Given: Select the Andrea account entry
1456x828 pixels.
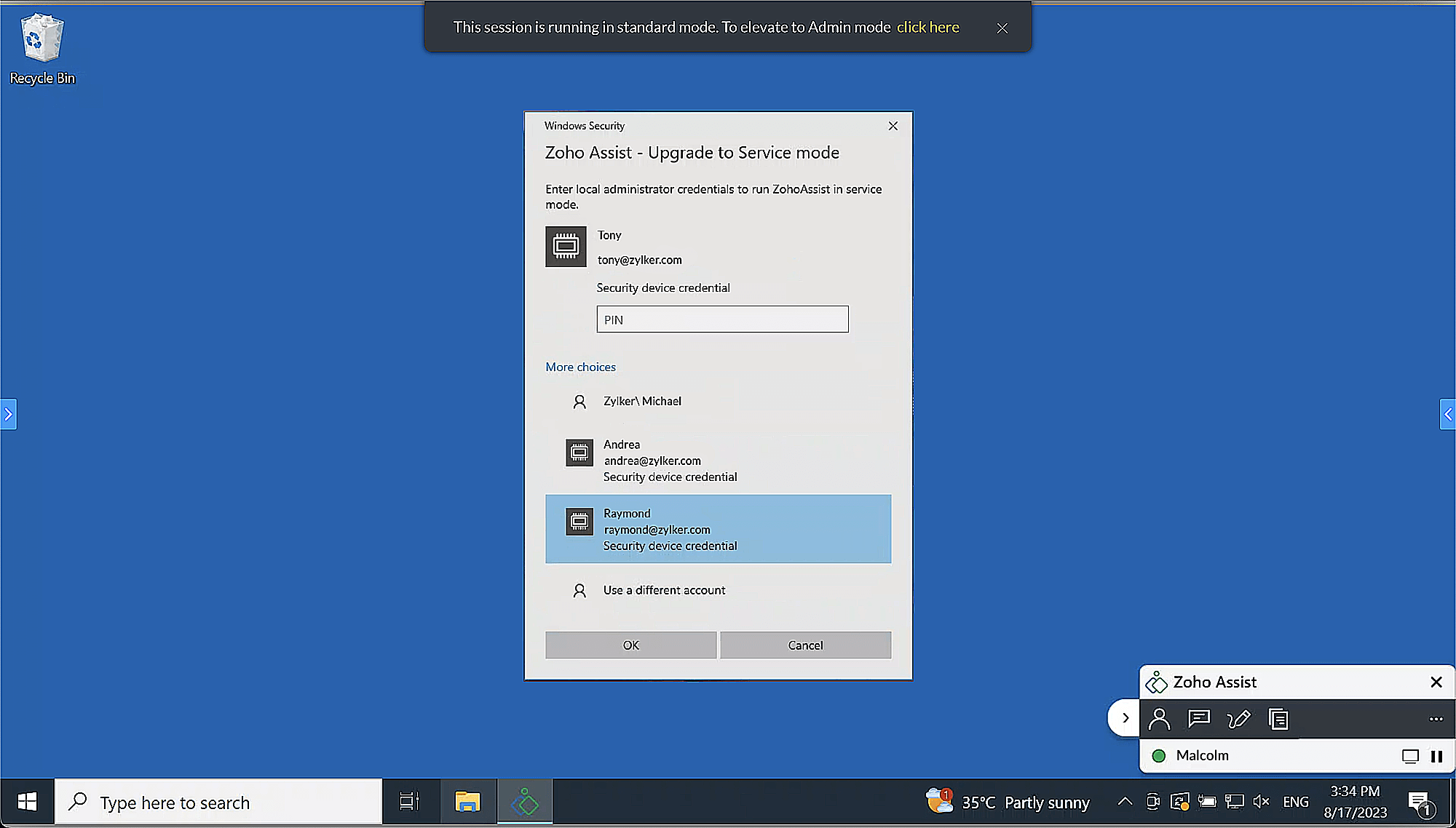Looking at the screenshot, I should coord(718,460).
